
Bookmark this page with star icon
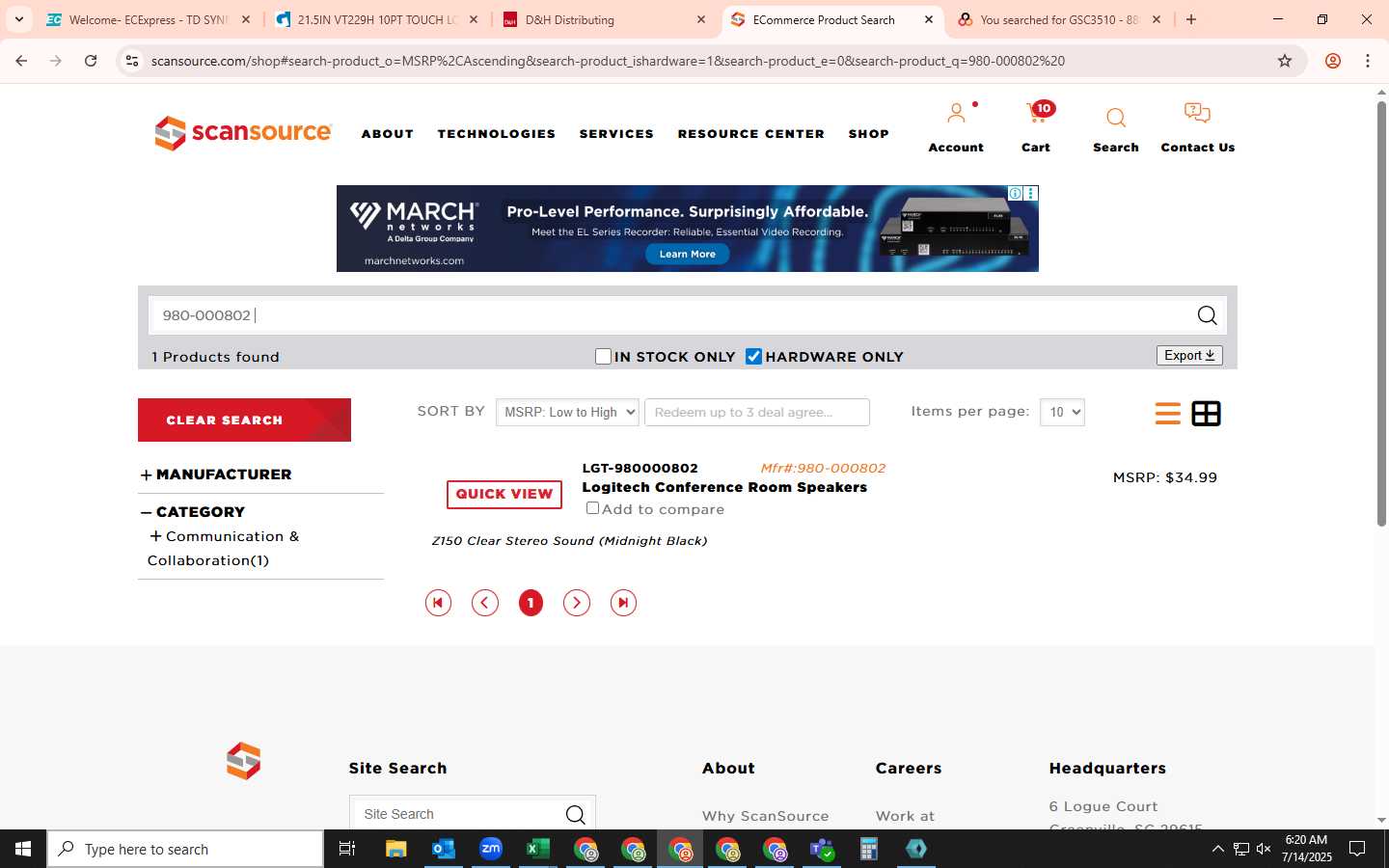pos(1285,61)
